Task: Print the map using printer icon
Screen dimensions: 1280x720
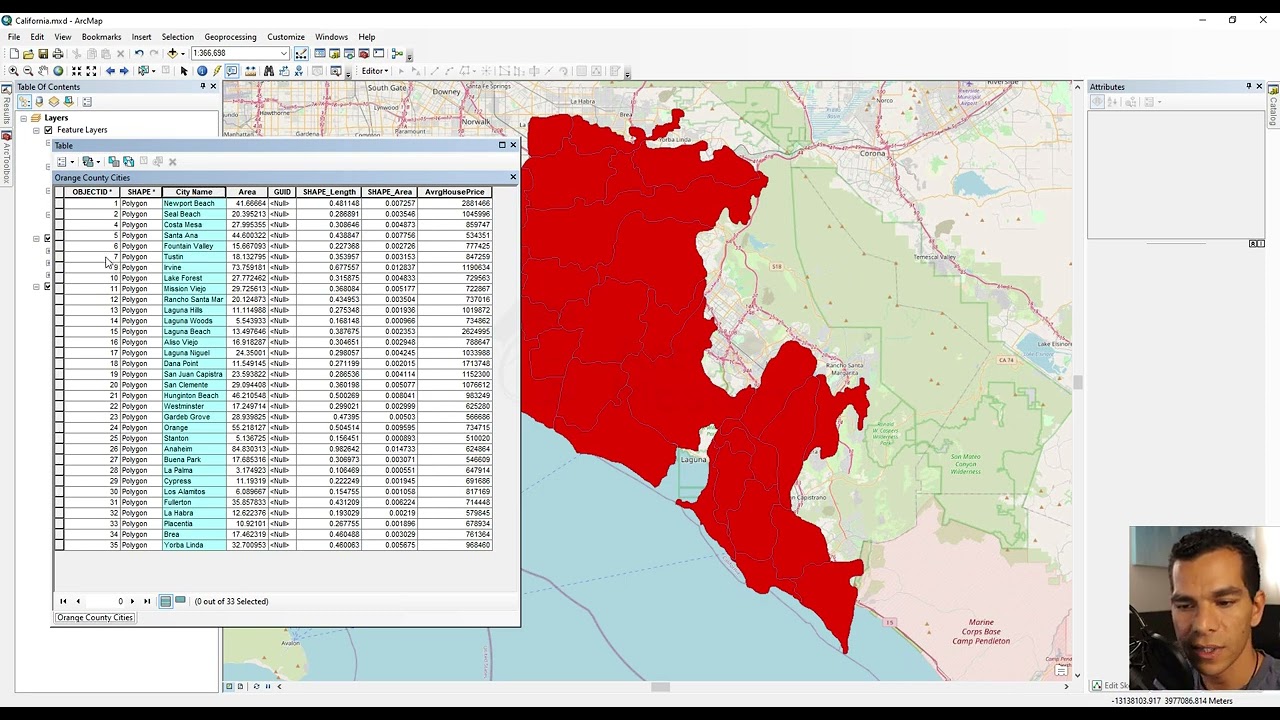Action: tap(58, 53)
